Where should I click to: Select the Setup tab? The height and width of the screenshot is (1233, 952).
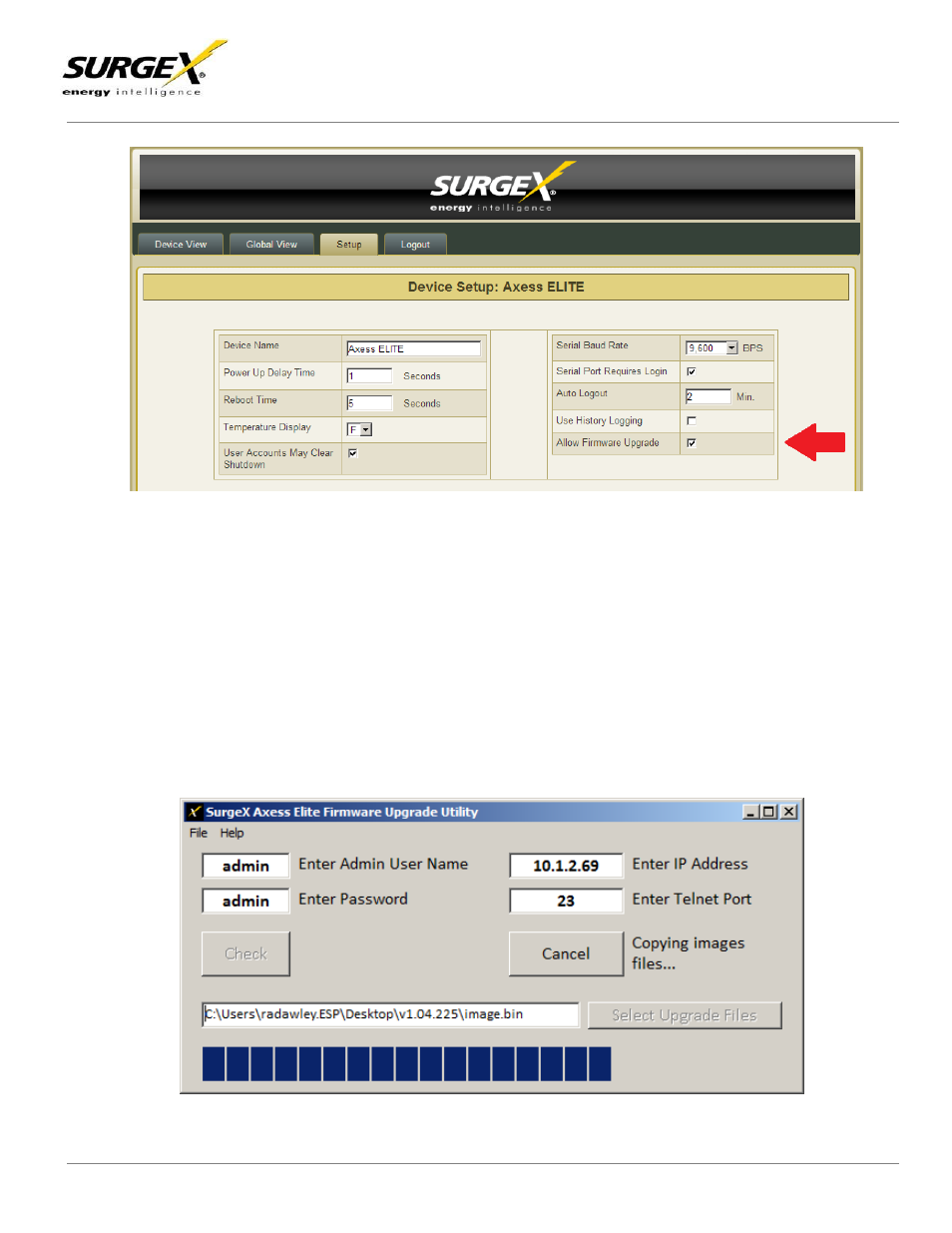click(349, 245)
